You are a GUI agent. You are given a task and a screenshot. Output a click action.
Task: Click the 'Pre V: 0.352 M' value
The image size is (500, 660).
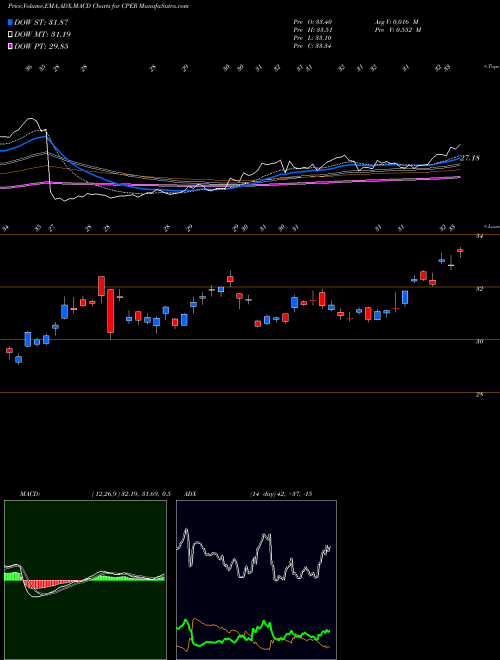click(x=398, y=30)
